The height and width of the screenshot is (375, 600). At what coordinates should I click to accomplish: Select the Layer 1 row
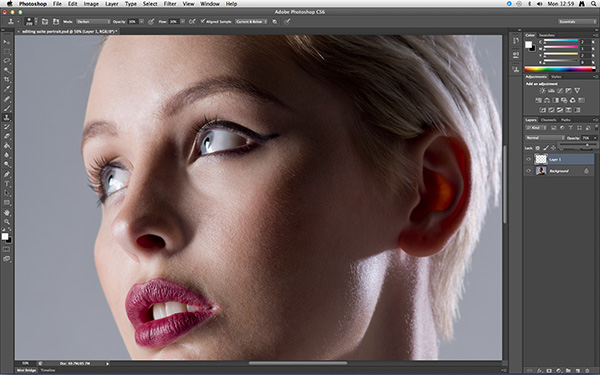559,159
